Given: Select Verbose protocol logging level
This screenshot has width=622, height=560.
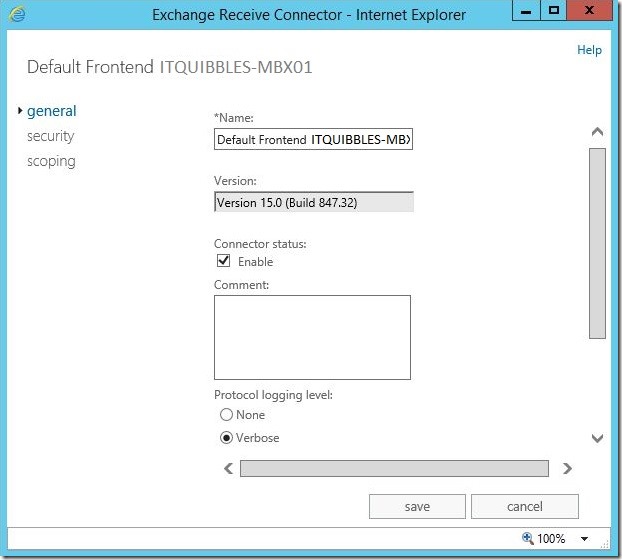Looking at the screenshot, I should point(226,437).
